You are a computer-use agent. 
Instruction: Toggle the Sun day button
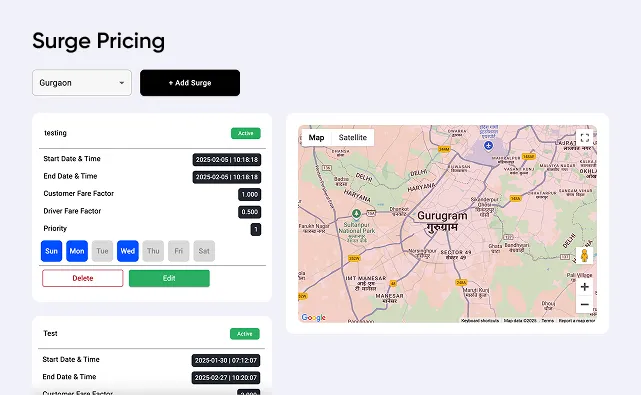[x=52, y=251]
